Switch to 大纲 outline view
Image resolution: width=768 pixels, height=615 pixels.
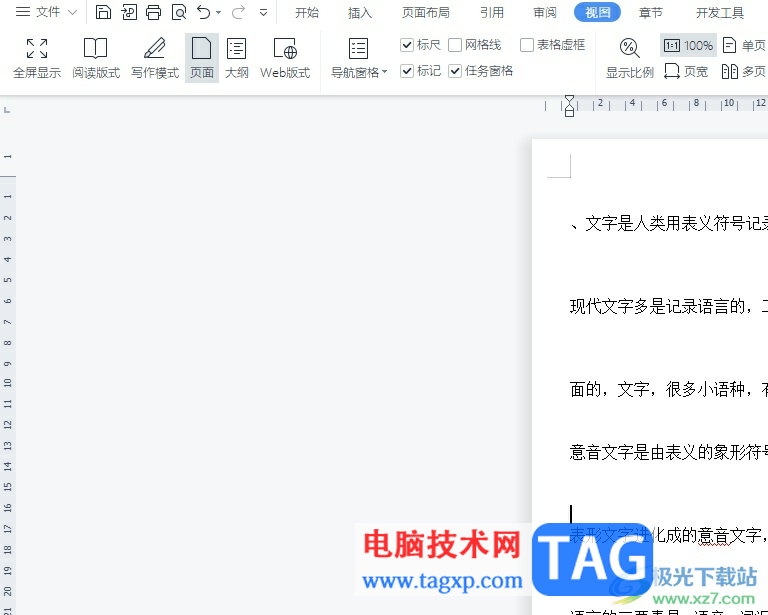click(237, 58)
